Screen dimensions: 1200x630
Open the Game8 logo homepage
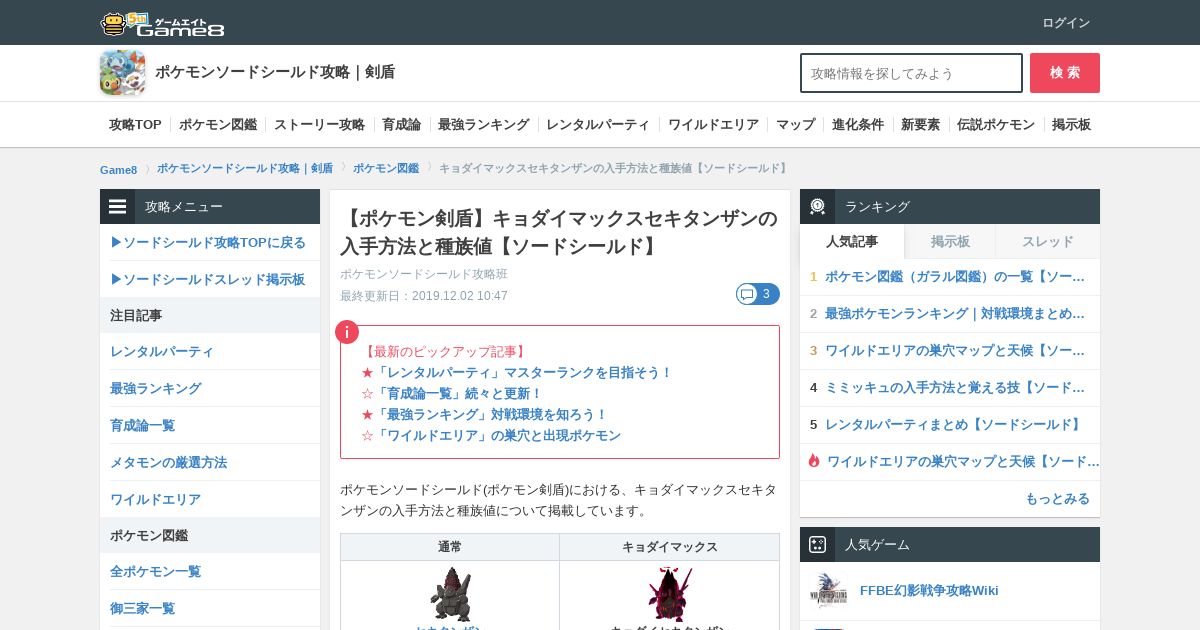(x=162, y=24)
